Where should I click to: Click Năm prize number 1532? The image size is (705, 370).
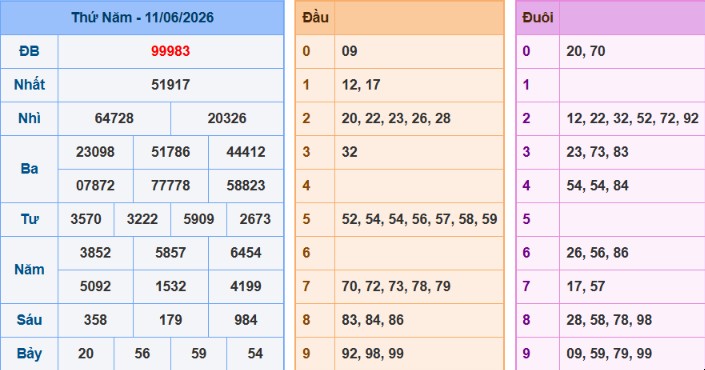point(170,286)
